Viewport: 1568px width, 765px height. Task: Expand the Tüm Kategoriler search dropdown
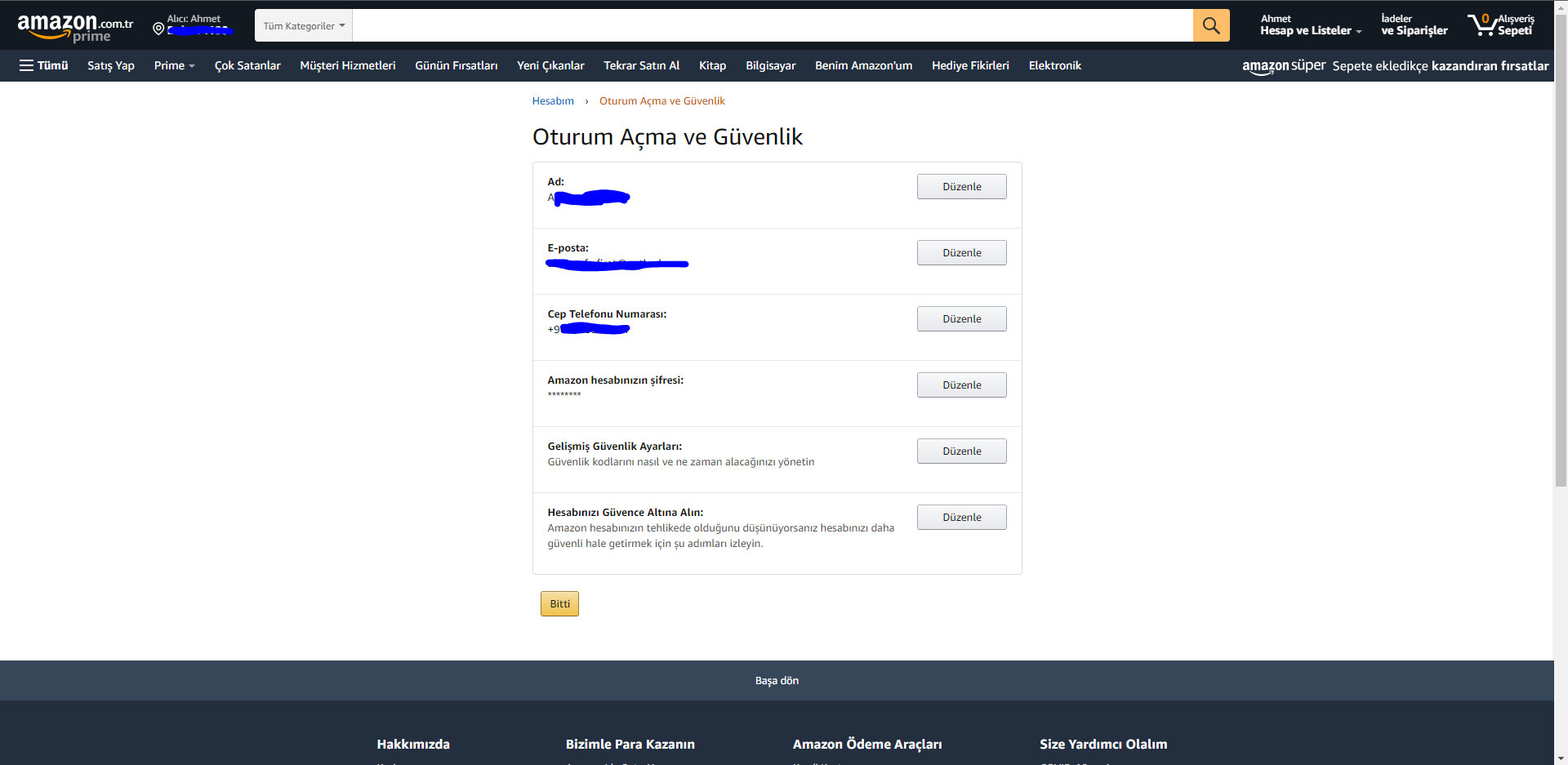tap(304, 25)
